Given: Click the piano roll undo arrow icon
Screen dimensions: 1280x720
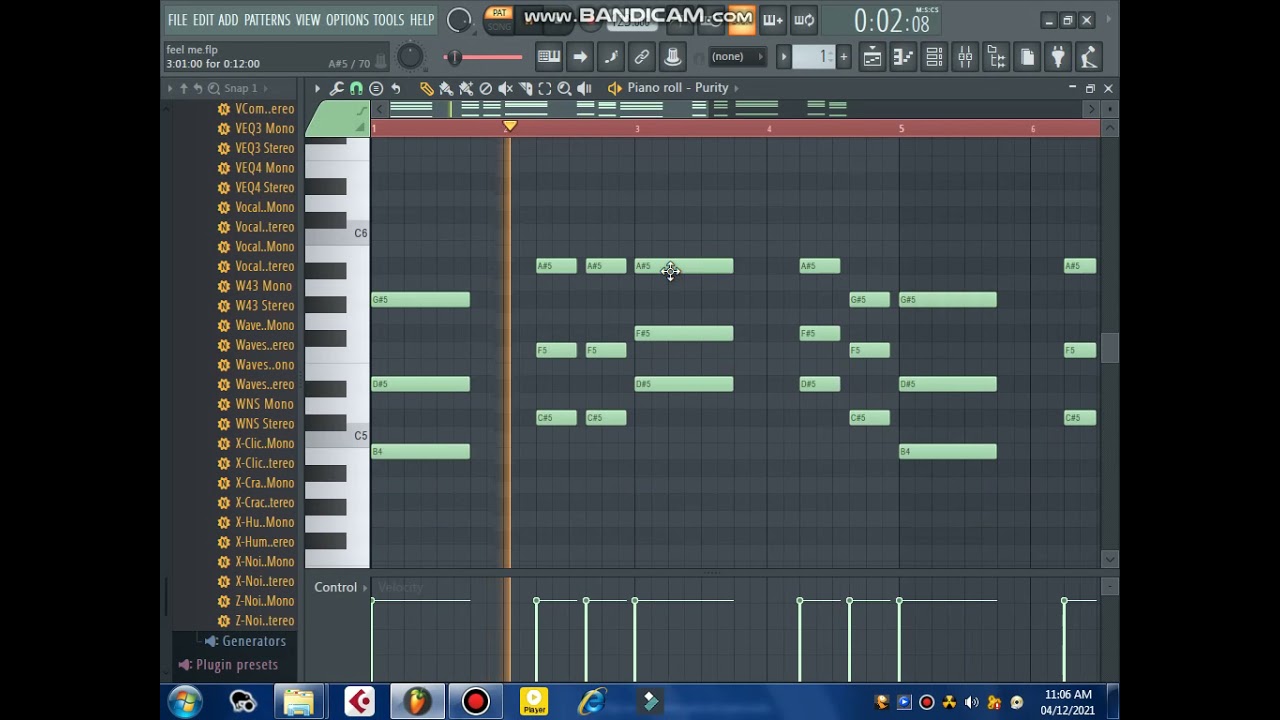Looking at the screenshot, I should [x=396, y=88].
